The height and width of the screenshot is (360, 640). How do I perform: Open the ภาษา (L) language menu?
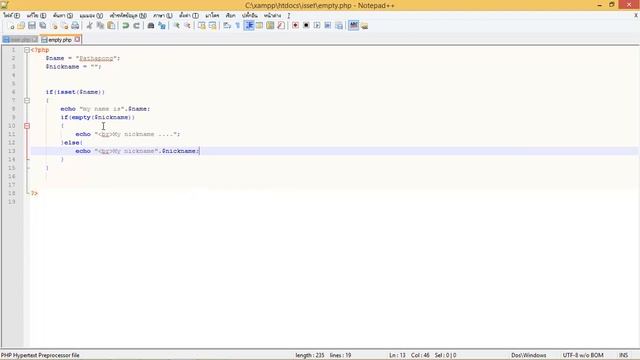163,16
